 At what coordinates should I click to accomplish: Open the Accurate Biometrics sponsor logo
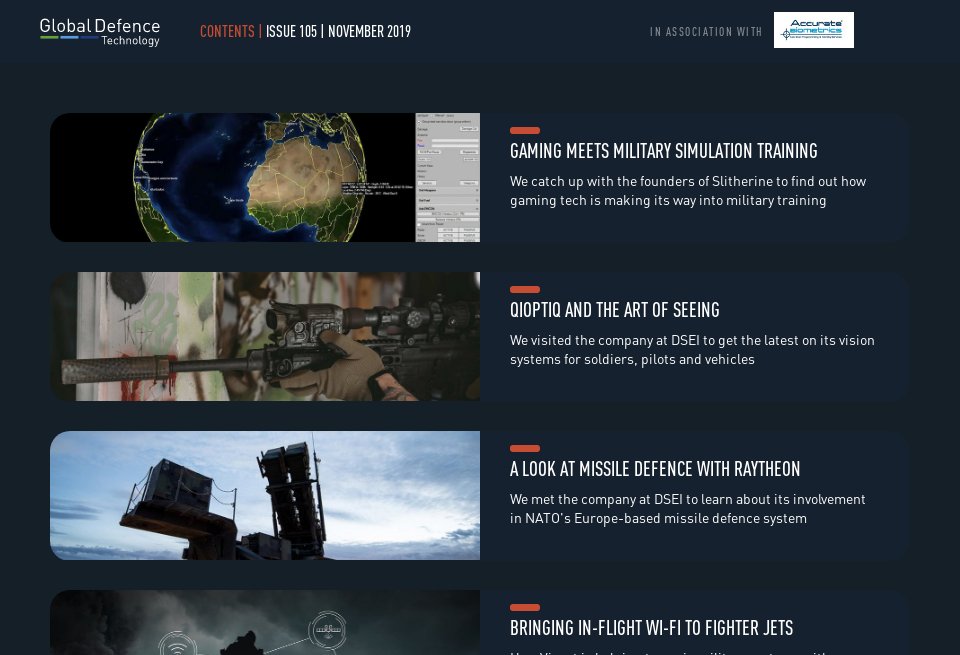click(814, 30)
